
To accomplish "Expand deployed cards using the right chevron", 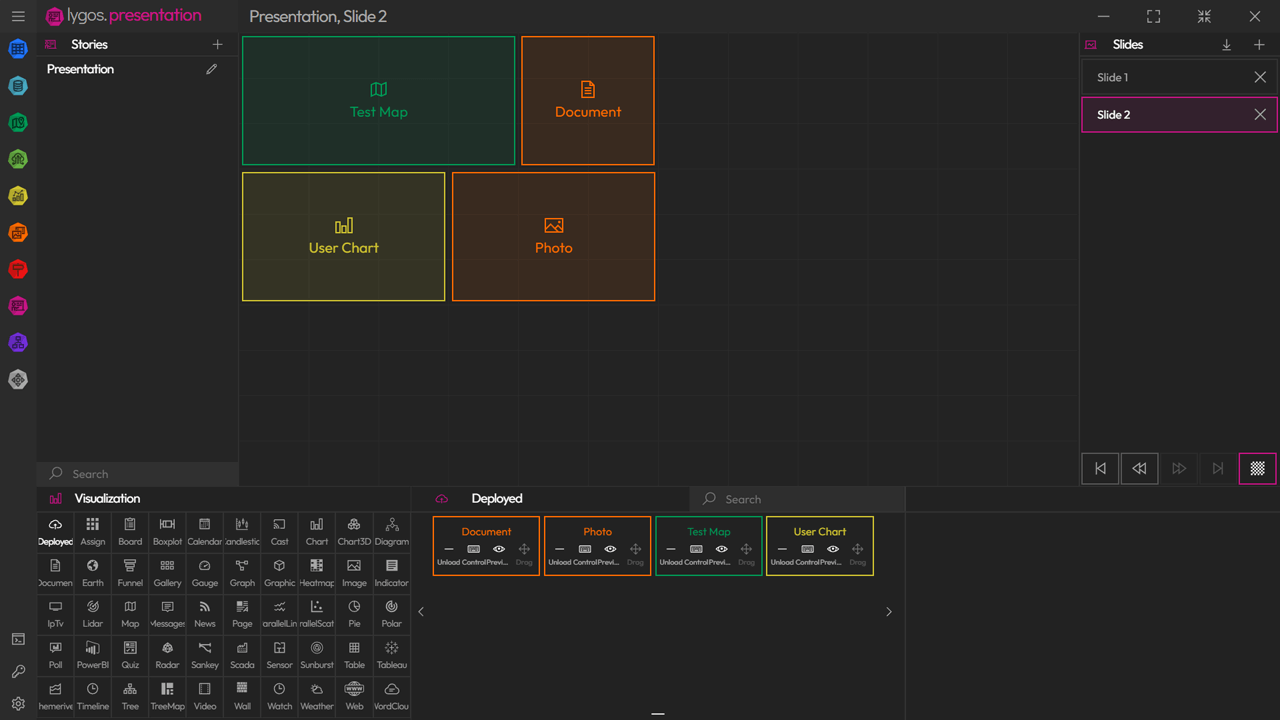I will (x=888, y=611).
